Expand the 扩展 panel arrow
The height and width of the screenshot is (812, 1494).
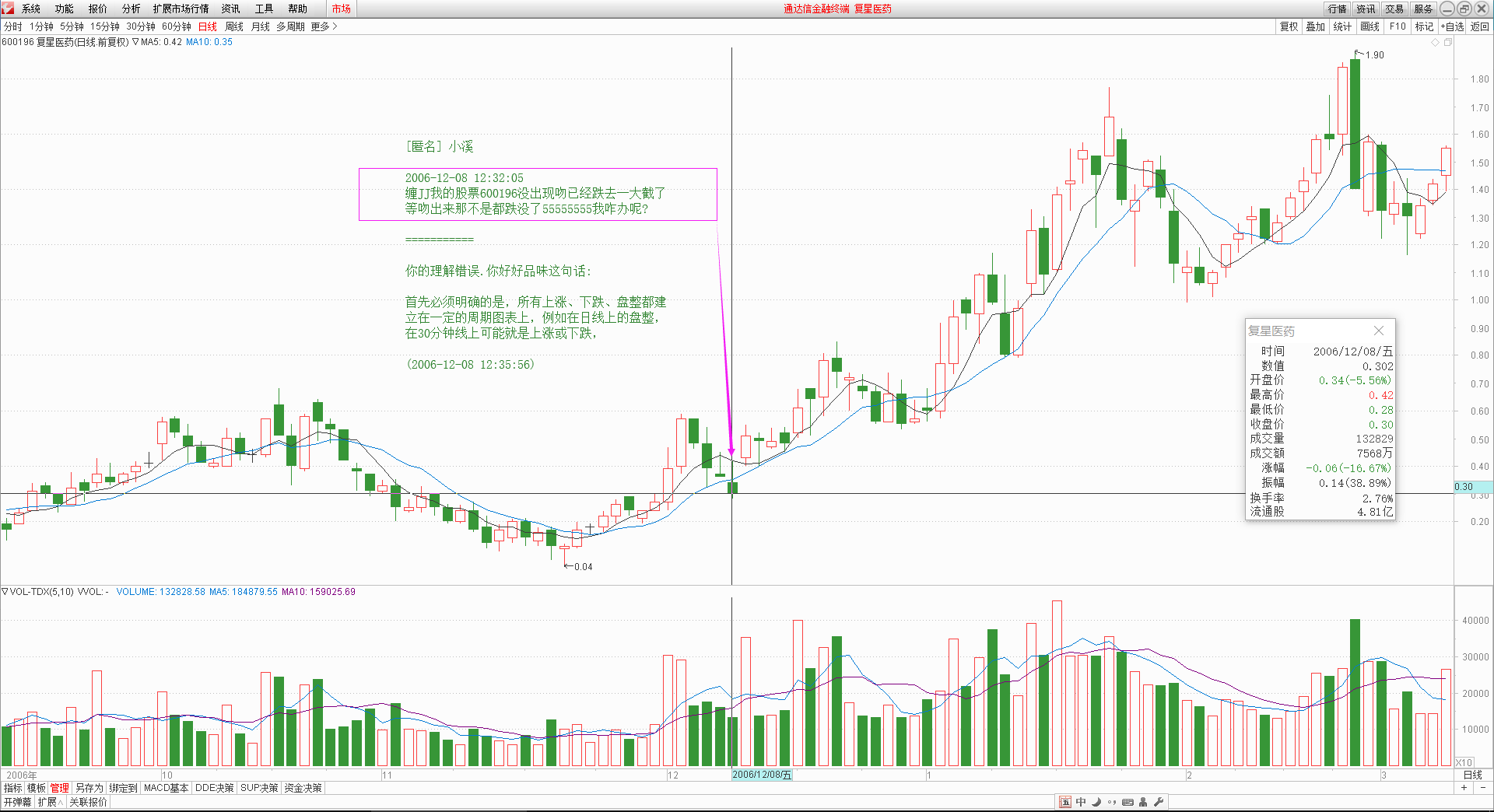51,802
